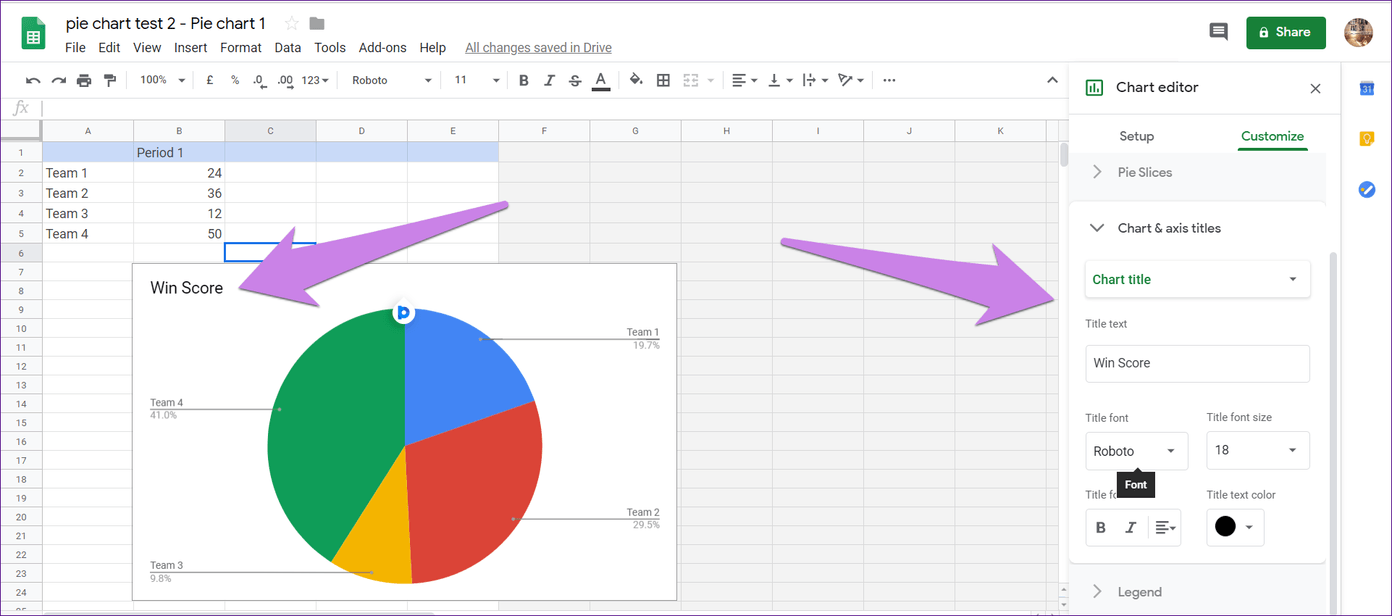Click All changes saved in Drive
This screenshot has width=1392, height=616.
click(538, 47)
